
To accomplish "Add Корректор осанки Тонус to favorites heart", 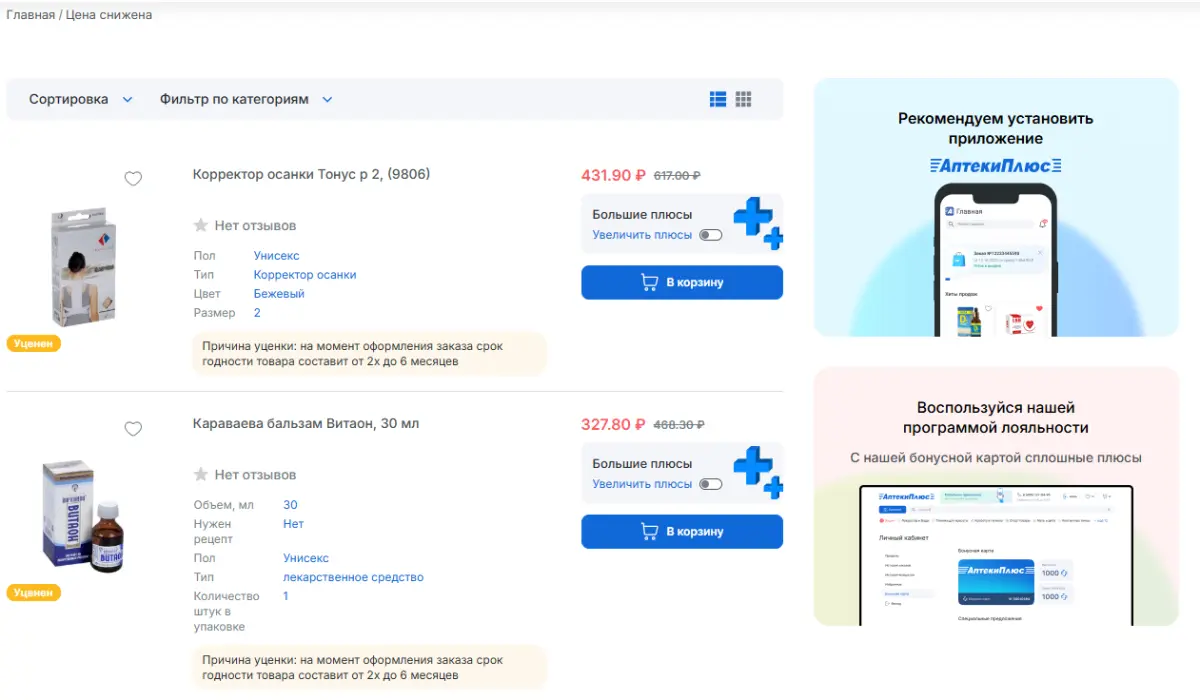I will [x=133, y=179].
